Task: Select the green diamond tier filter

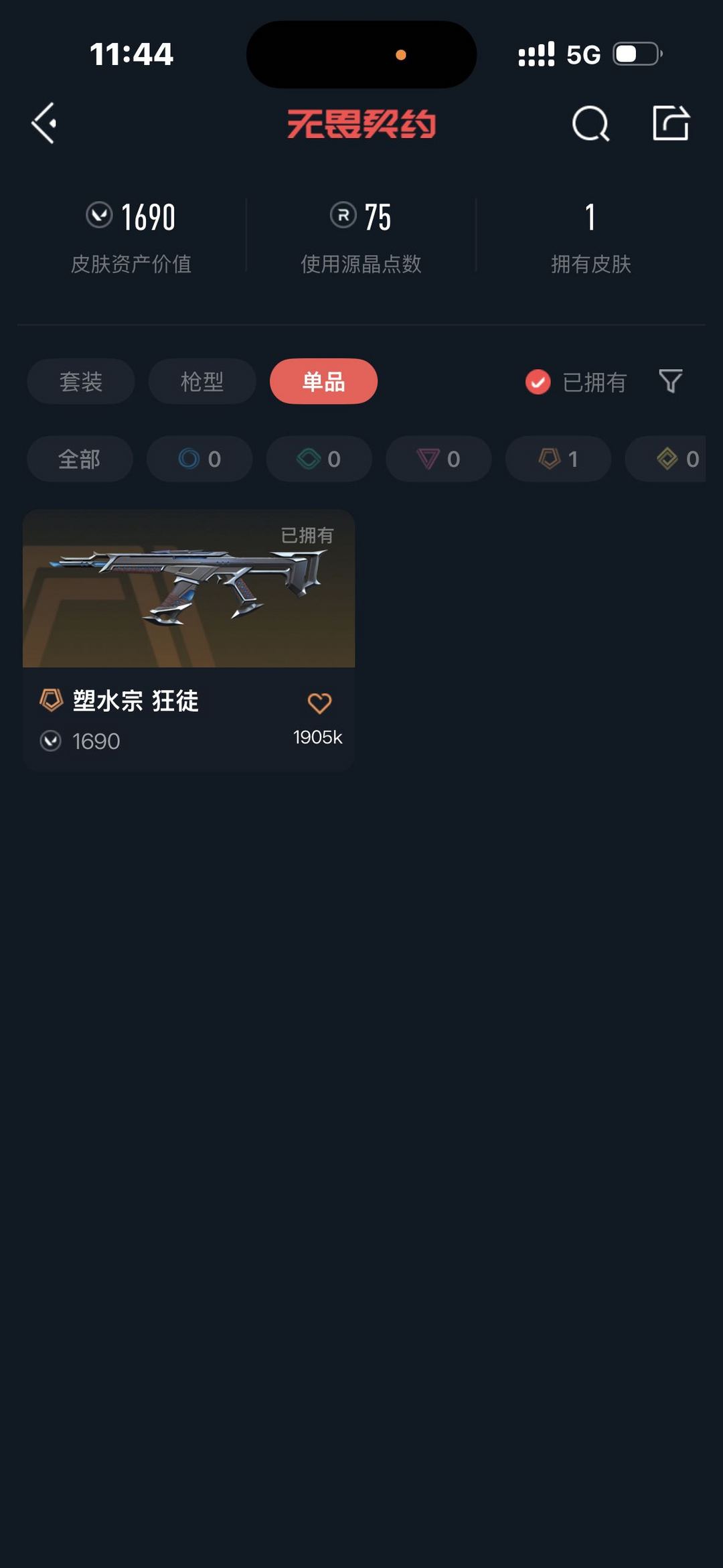Action: (x=319, y=459)
